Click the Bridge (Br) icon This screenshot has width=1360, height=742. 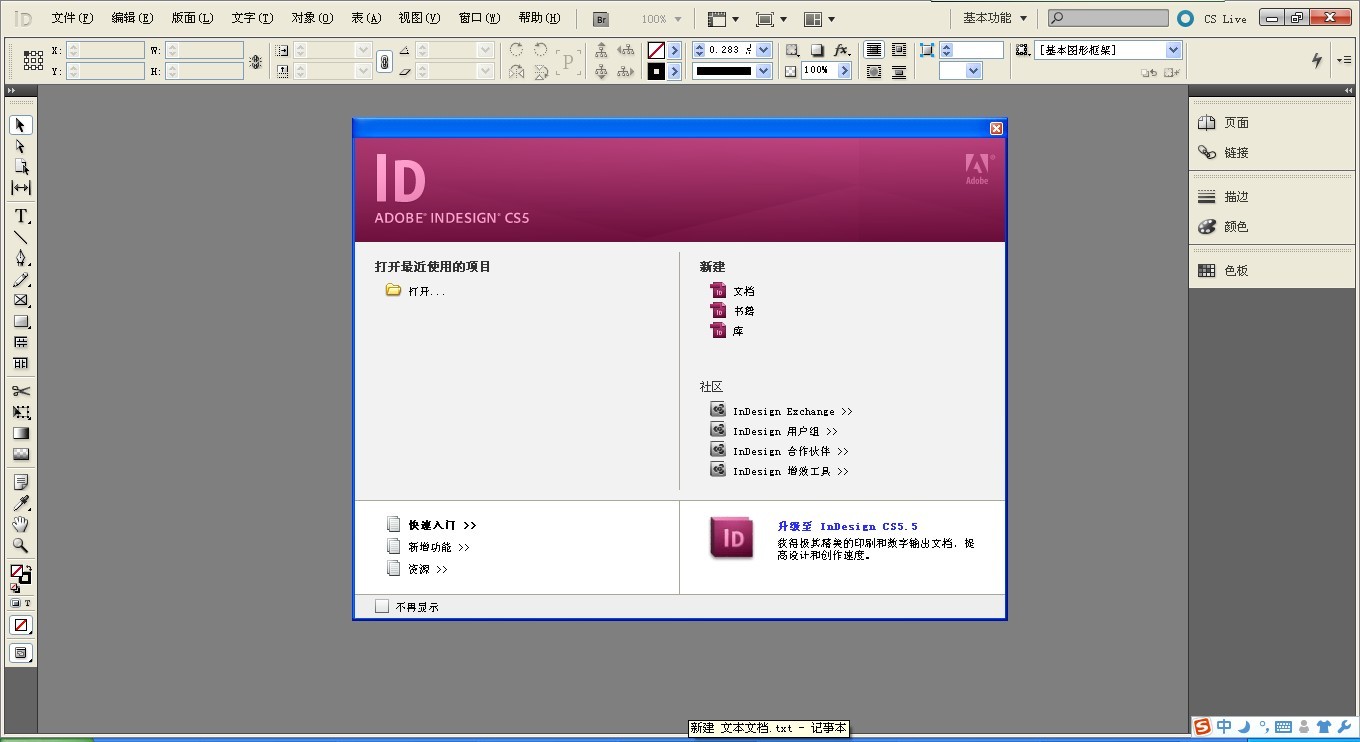coord(601,19)
